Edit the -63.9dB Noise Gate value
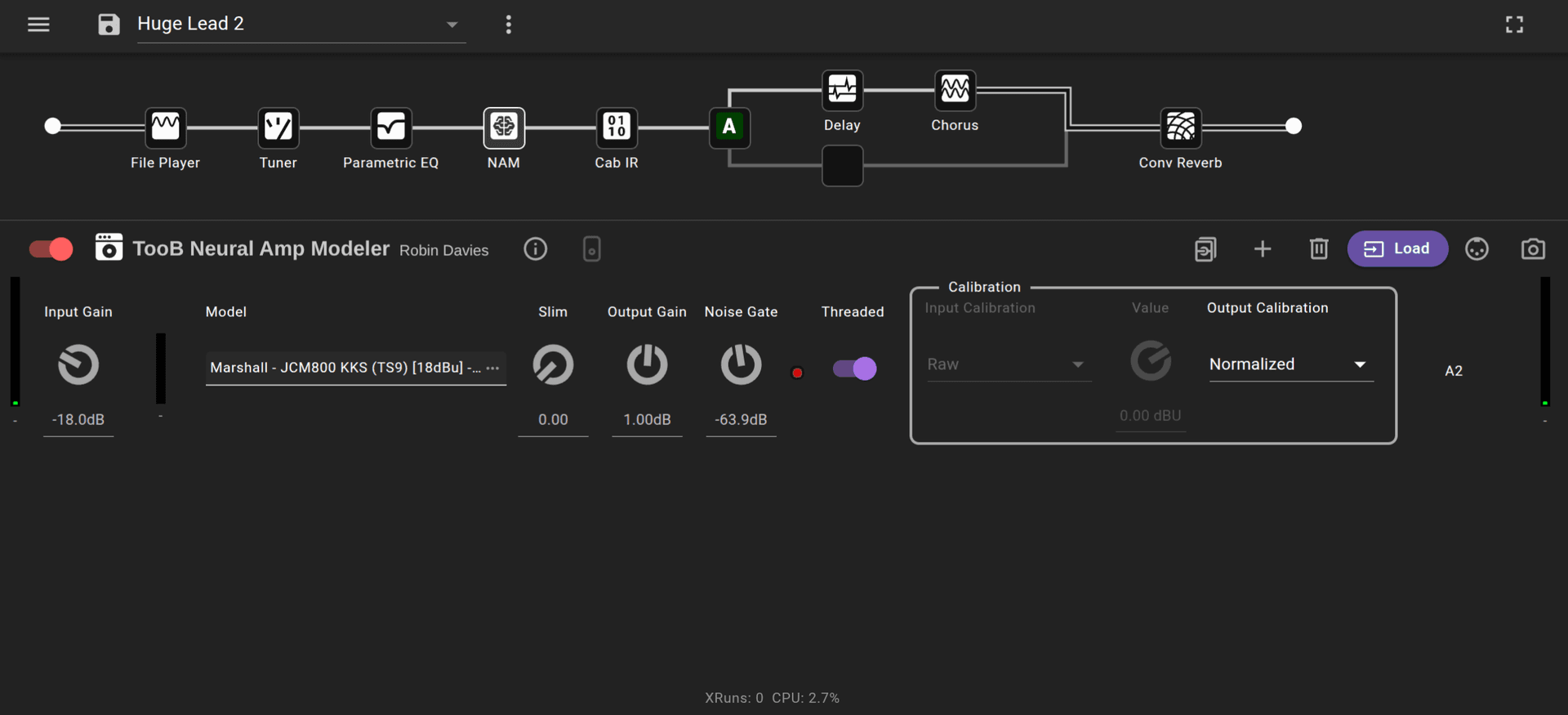 click(741, 420)
